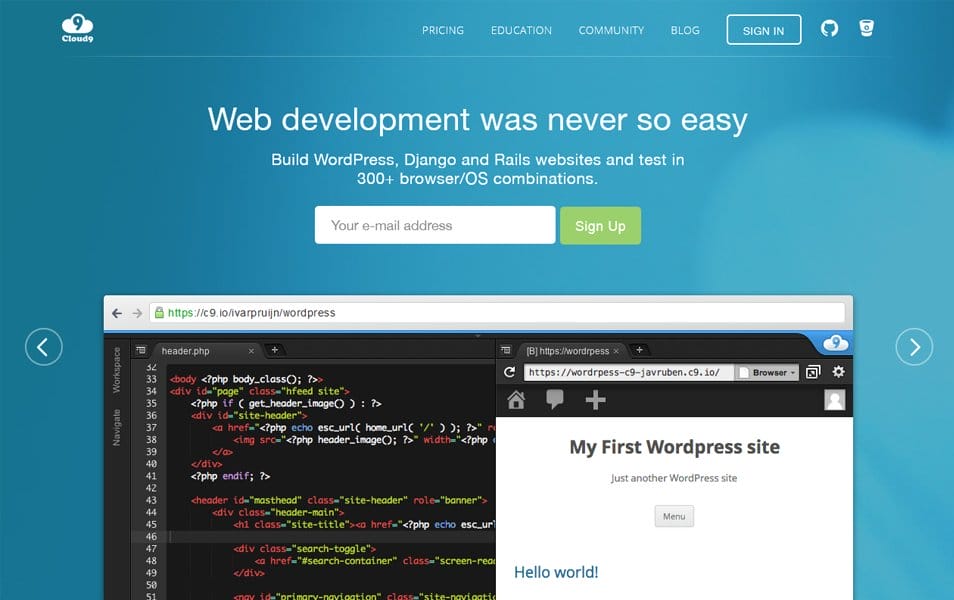Screen dimensions: 954x600
Task: Open the Workspace side panel
Action: (x=116, y=369)
